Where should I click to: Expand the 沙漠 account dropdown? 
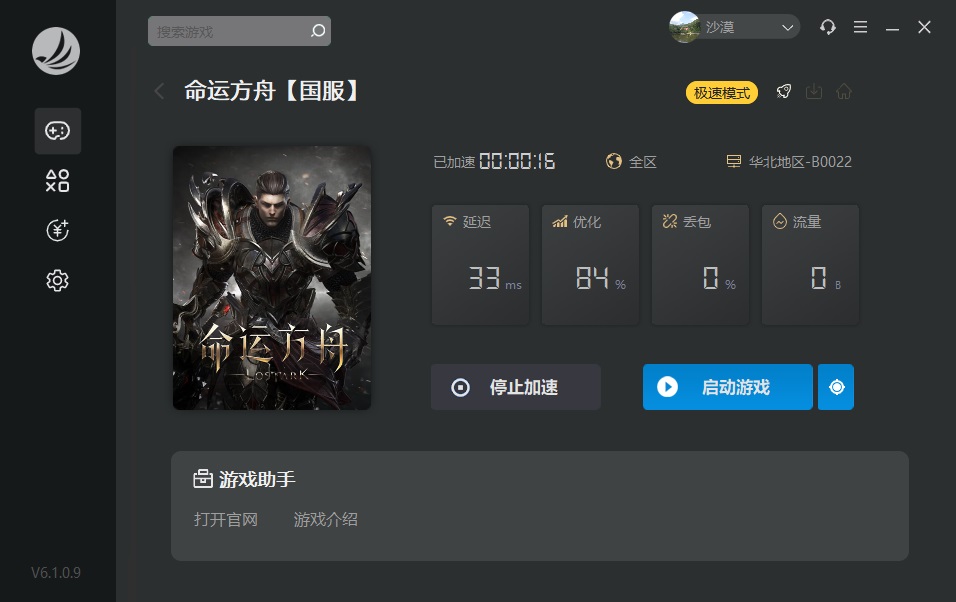[787, 27]
